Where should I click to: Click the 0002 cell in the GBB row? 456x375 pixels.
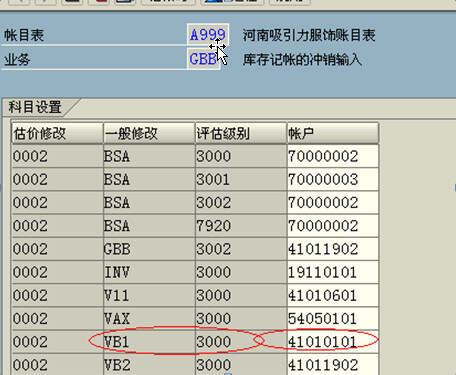pos(57,249)
